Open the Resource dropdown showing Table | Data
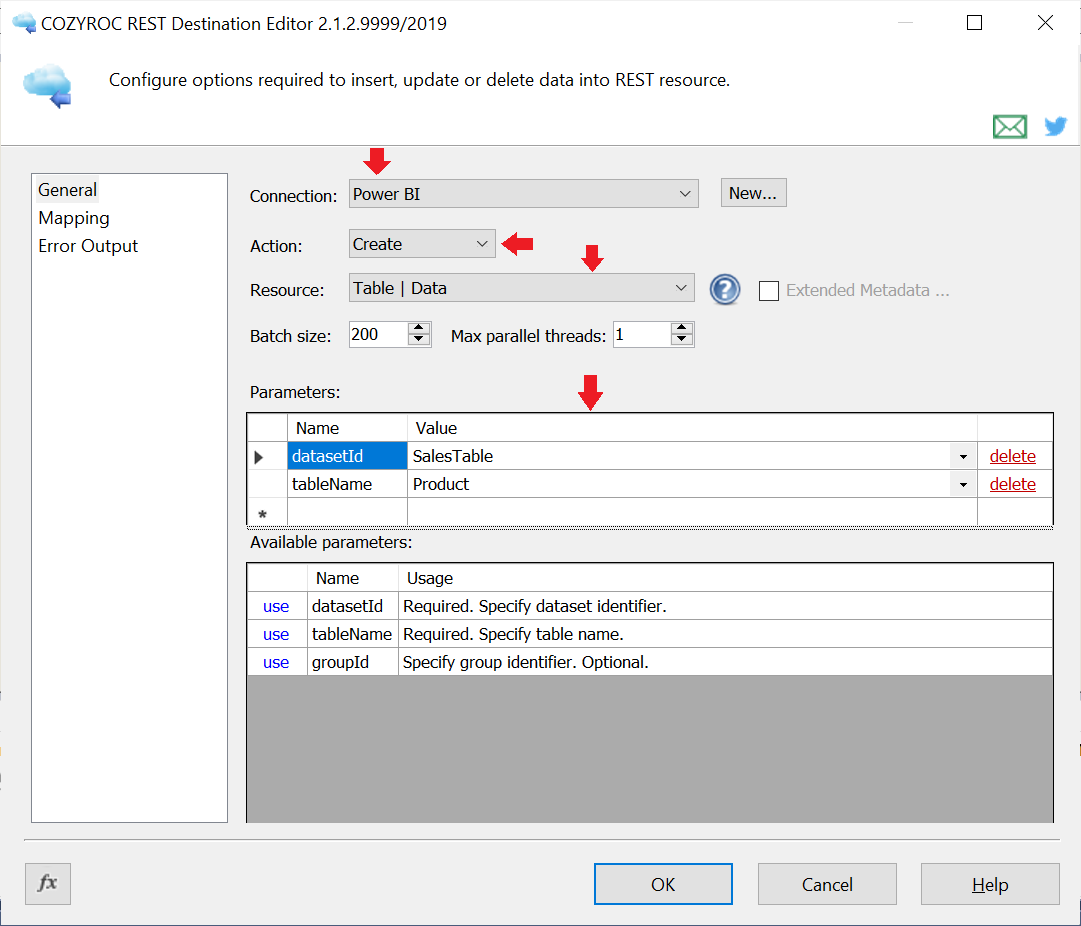The width and height of the screenshot is (1081, 926). point(521,288)
